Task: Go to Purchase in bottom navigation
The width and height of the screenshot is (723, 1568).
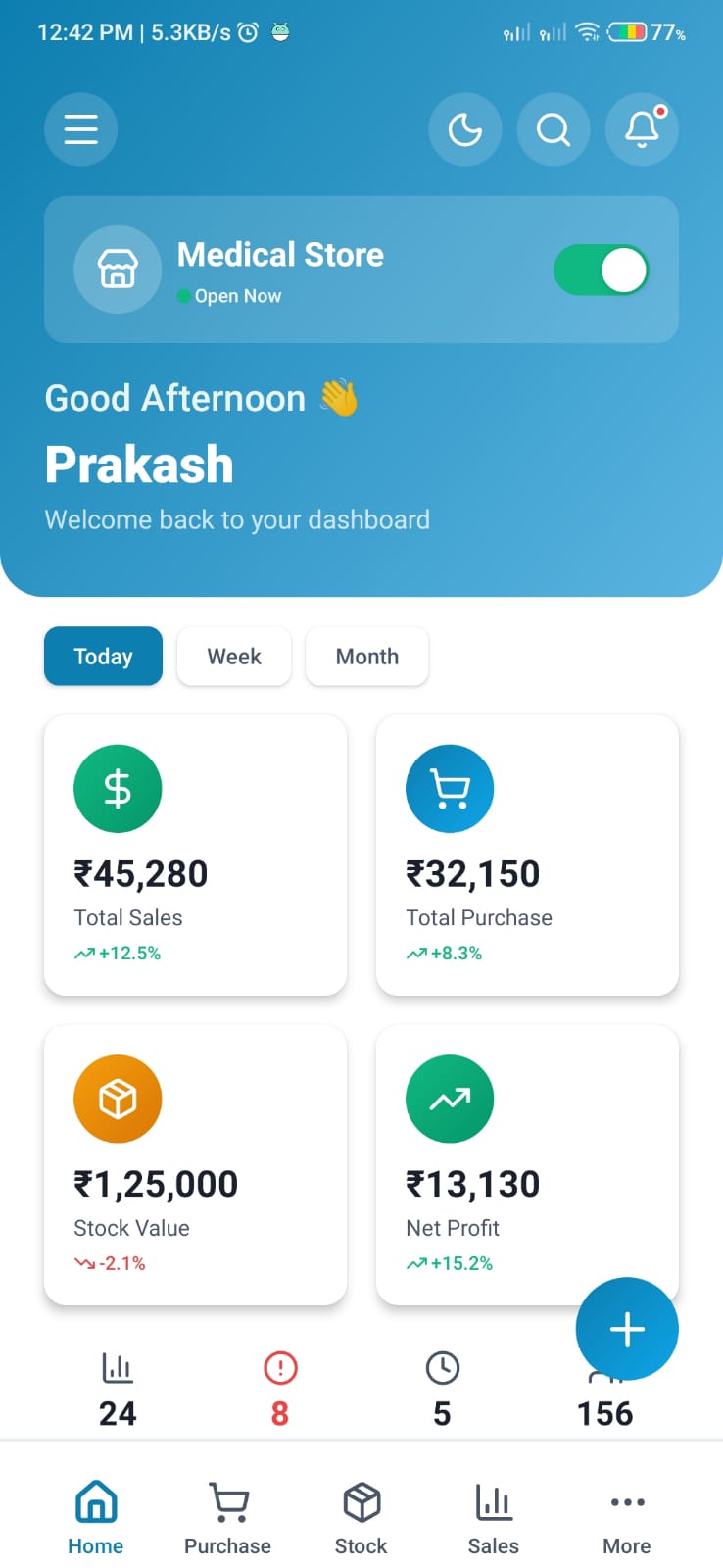Action: (x=227, y=1518)
